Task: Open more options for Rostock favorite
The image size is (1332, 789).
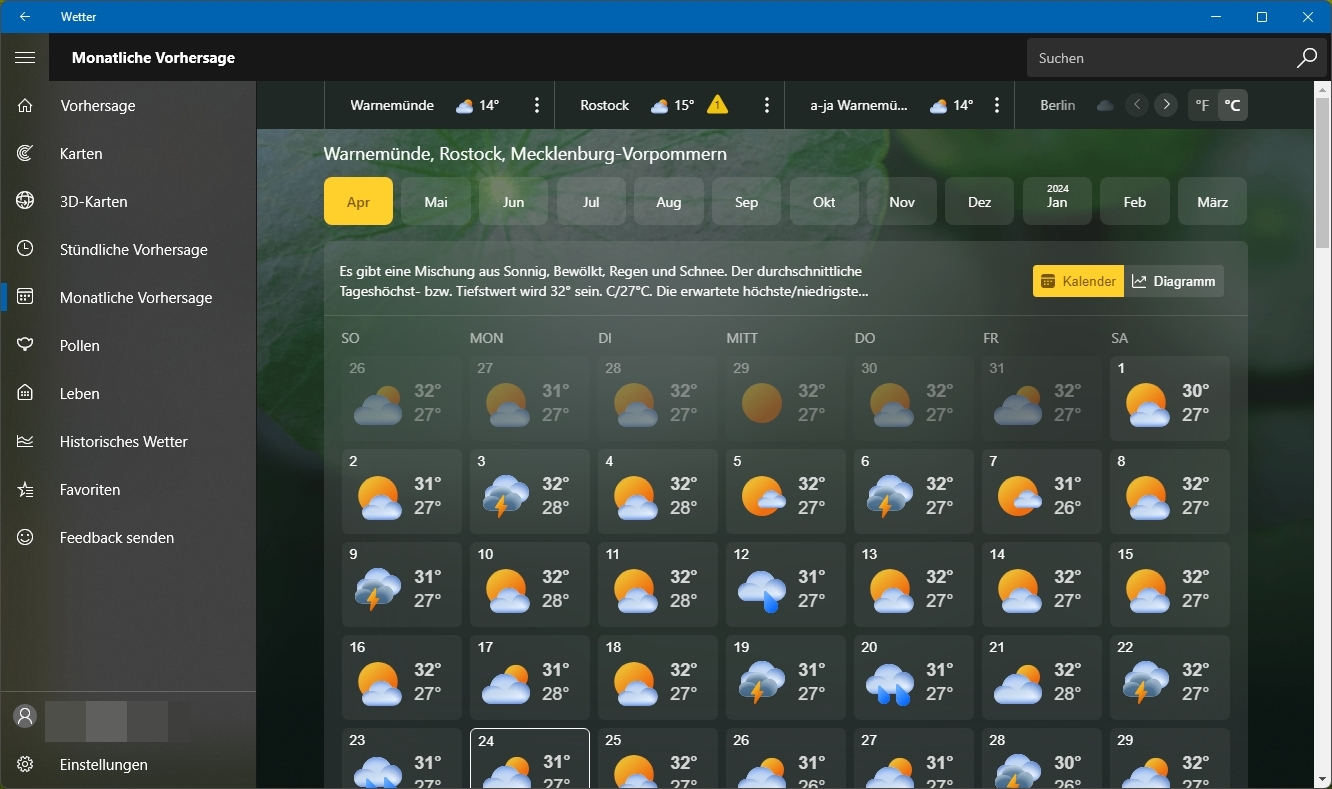Action: coord(767,105)
